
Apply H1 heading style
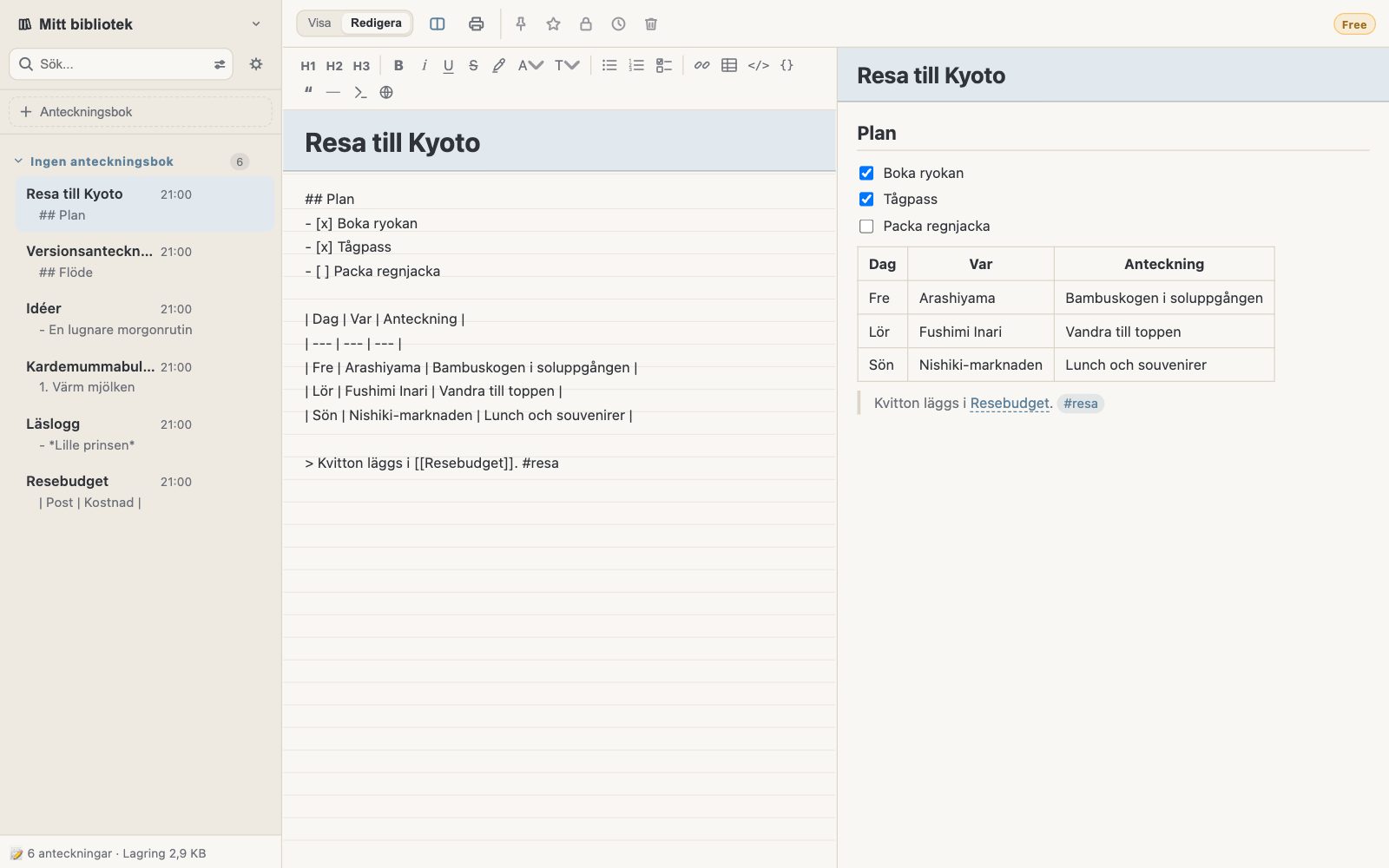tap(308, 65)
